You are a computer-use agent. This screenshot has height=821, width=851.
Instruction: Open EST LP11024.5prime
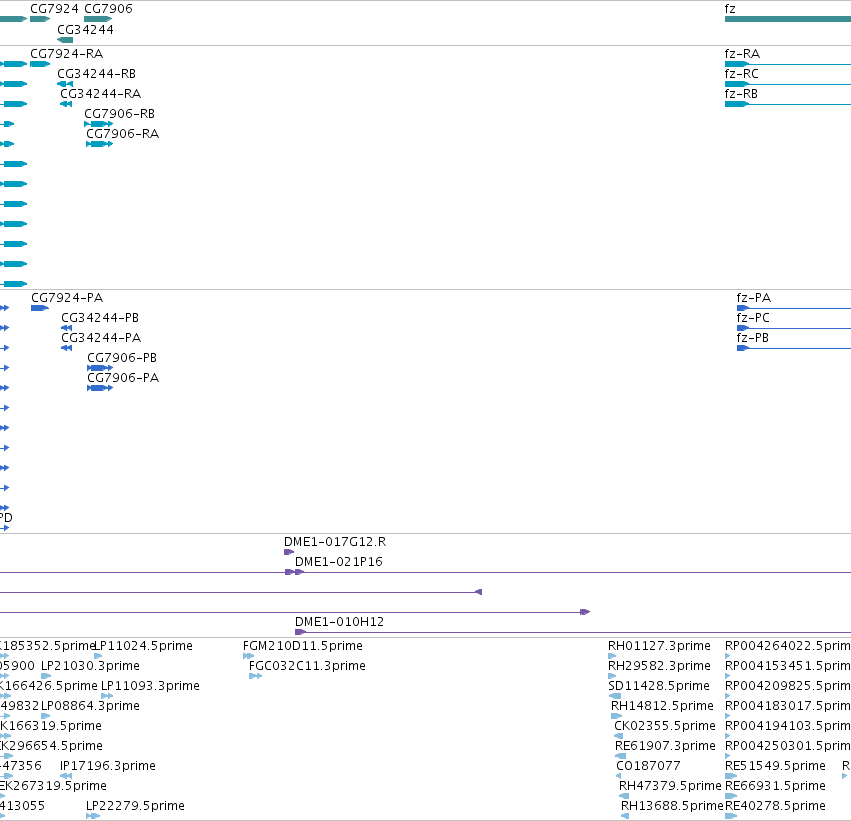143,646
